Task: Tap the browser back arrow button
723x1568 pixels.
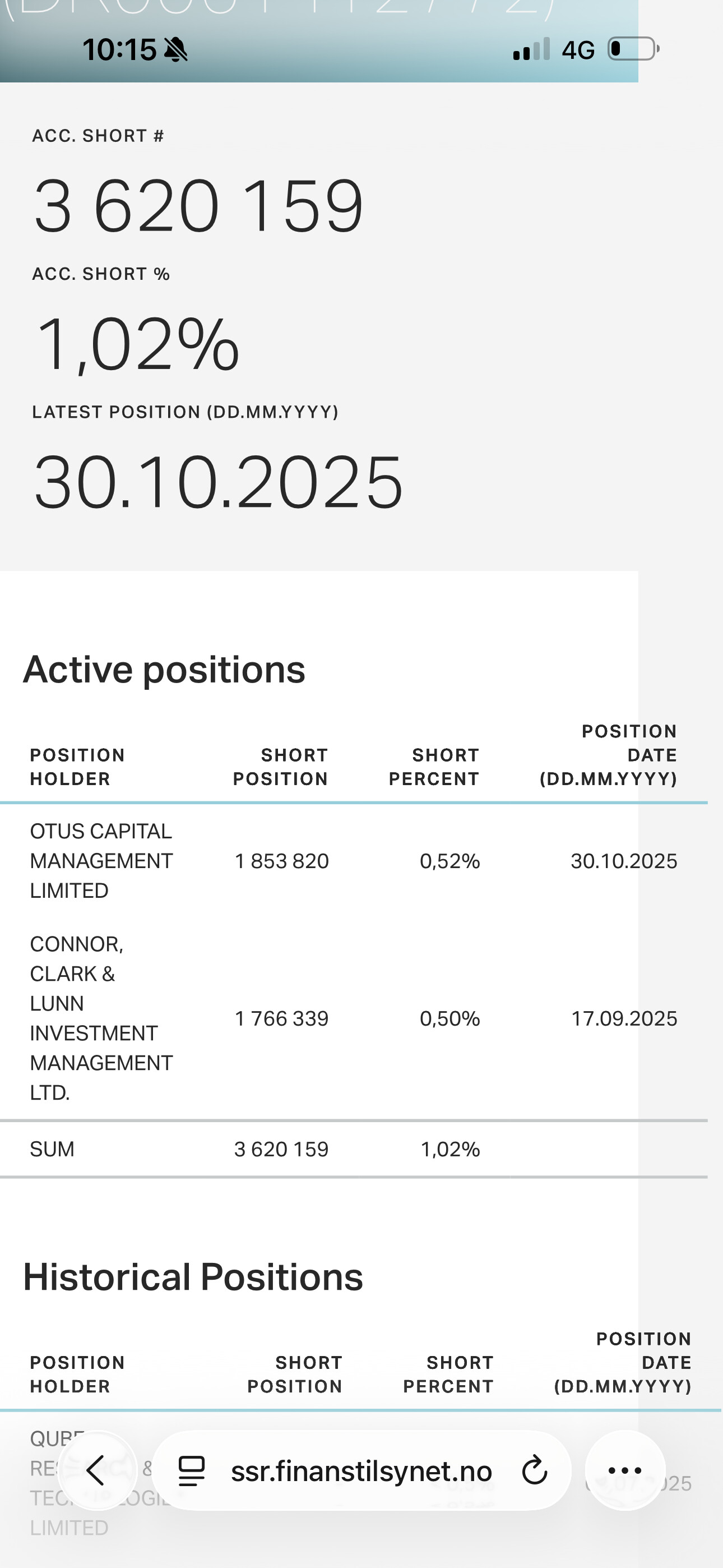Action: (97, 1470)
